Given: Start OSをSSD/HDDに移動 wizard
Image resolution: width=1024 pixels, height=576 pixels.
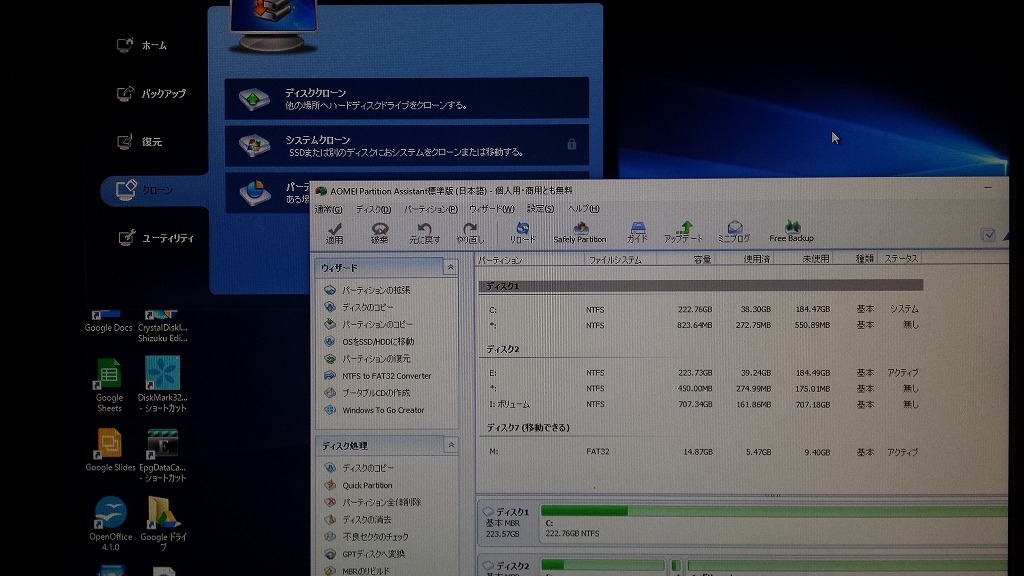Looking at the screenshot, I should (370, 342).
